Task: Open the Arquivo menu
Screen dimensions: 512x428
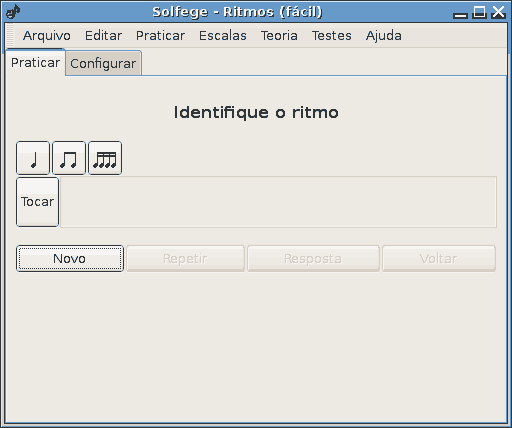Action: click(x=47, y=35)
